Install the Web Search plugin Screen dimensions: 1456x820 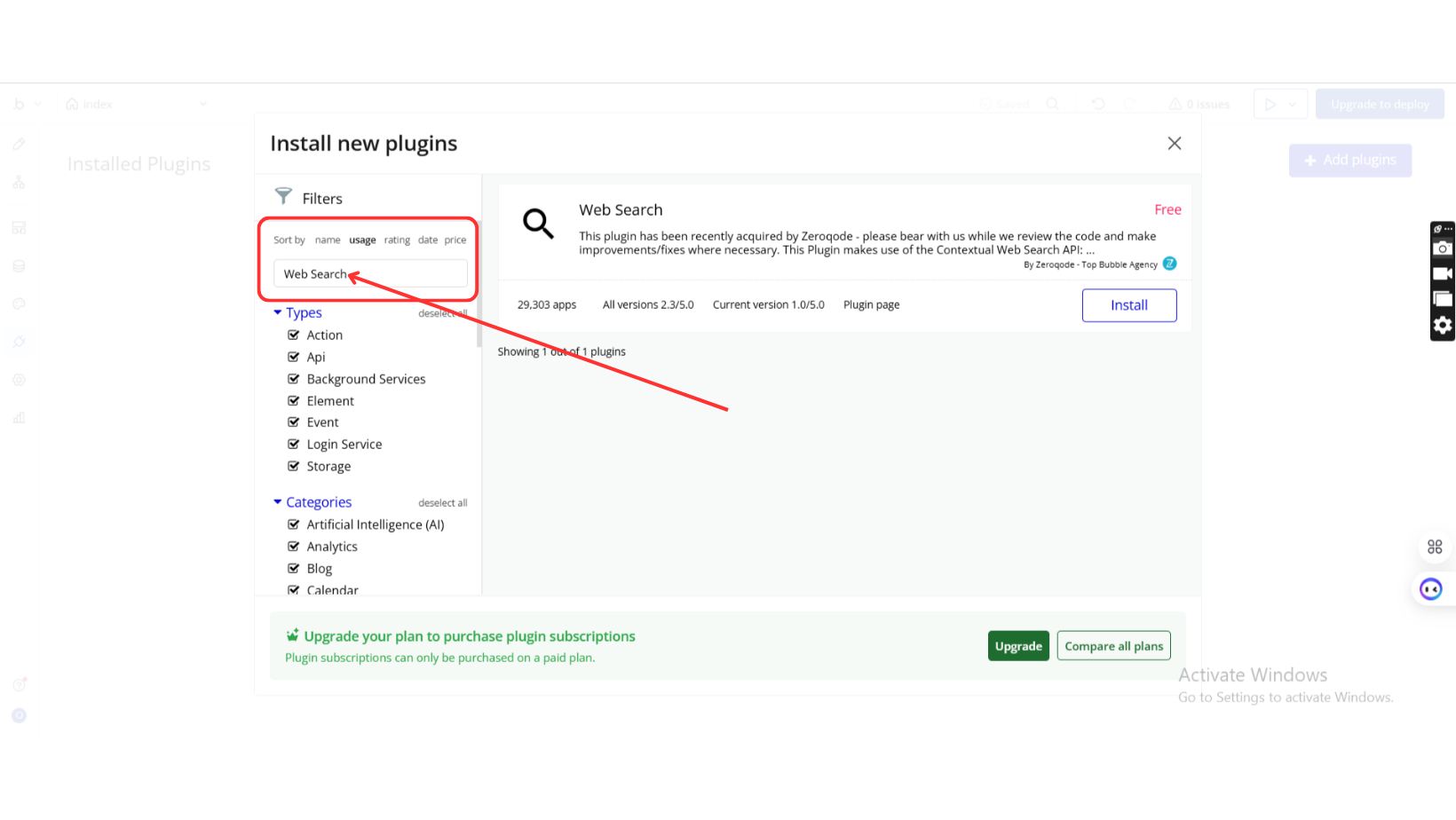click(x=1128, y=305)
